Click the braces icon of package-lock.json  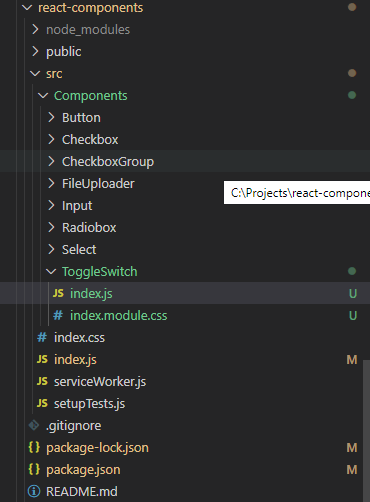pyautogui.click(x=34, y=447)
